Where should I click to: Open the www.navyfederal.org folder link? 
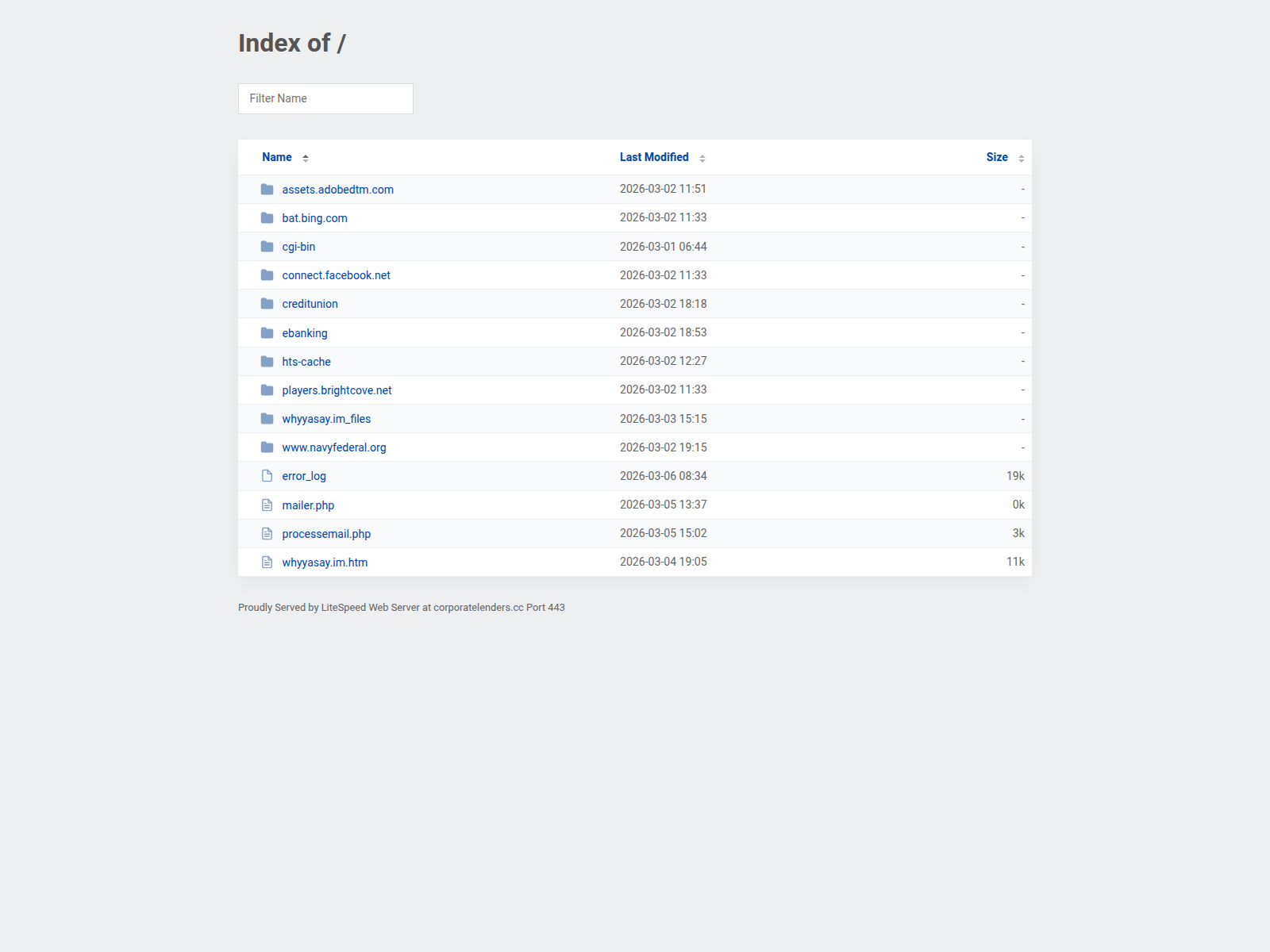click(334, 447)
